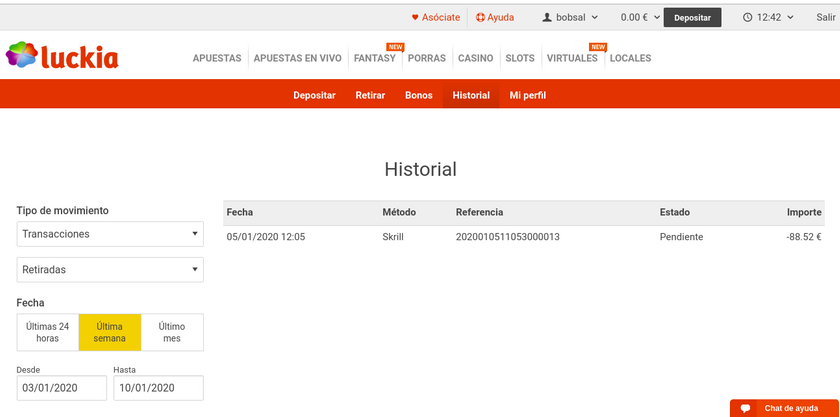Click the user icon beside bobsal

[x=547, y=17]
